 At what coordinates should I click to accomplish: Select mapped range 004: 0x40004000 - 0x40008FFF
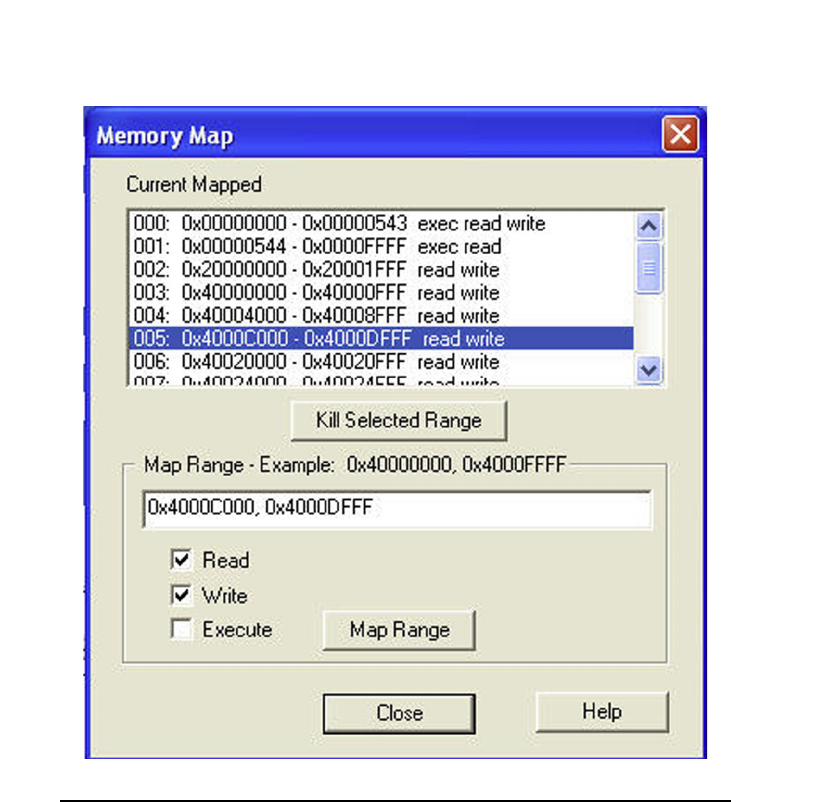[381, 315]
